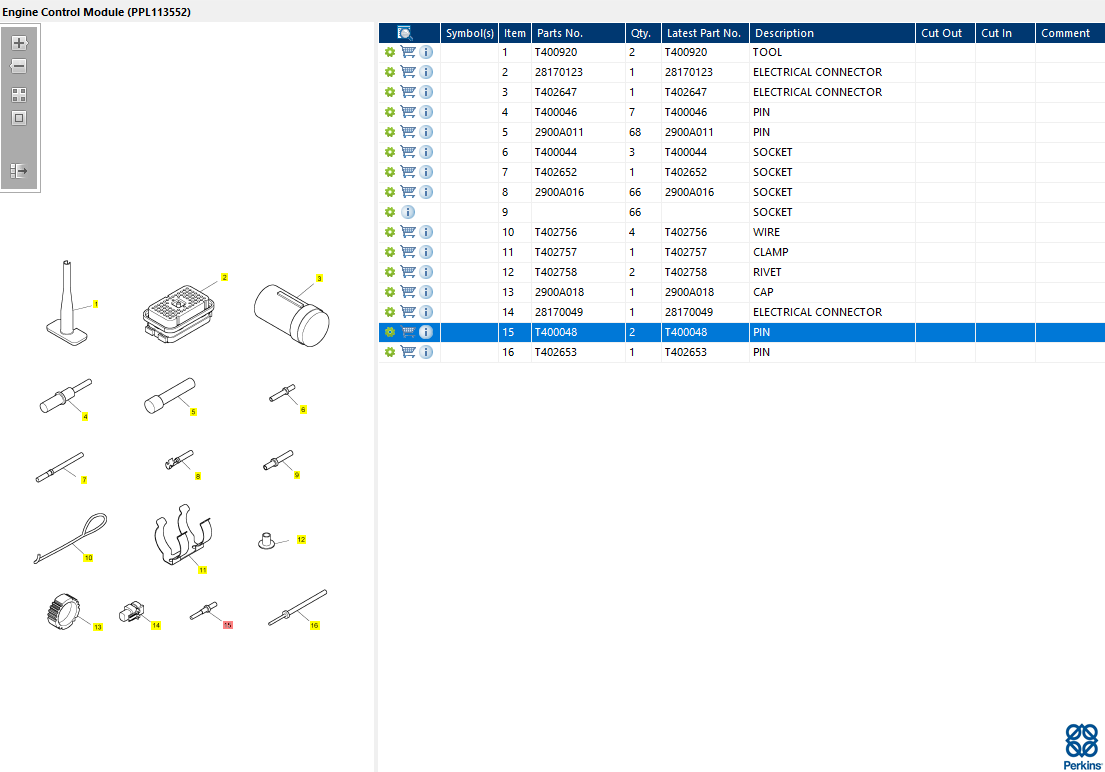
Task: Sort by Description column header
Action: coord(784,33)
